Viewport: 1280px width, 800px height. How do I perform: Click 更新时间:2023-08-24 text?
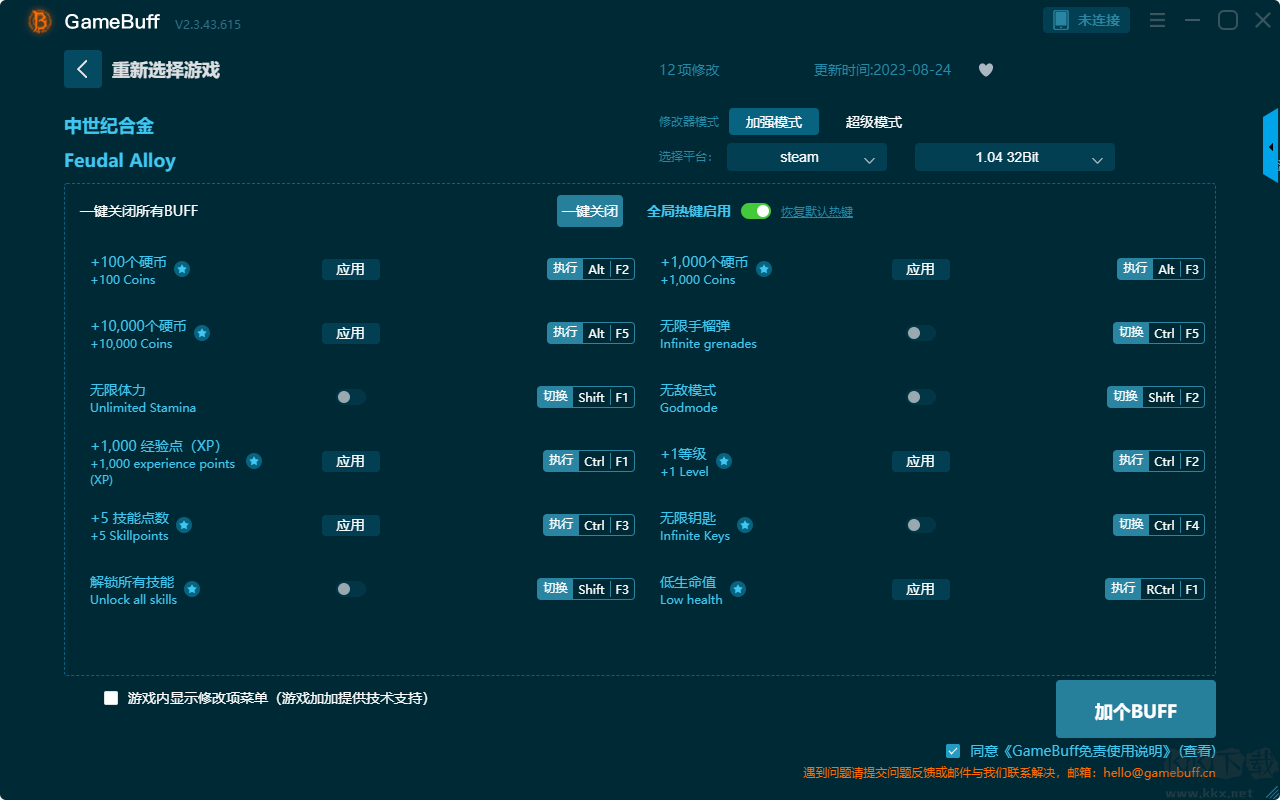pos(883,70)
